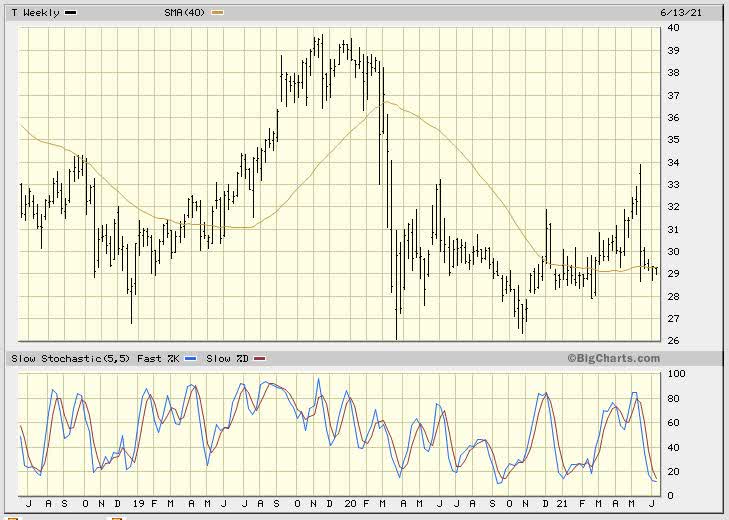Image resolution: width=729 pixels, height=520 pixels.
Task: Click the red Slow %D legend swatch
Action: coord(260,359)
